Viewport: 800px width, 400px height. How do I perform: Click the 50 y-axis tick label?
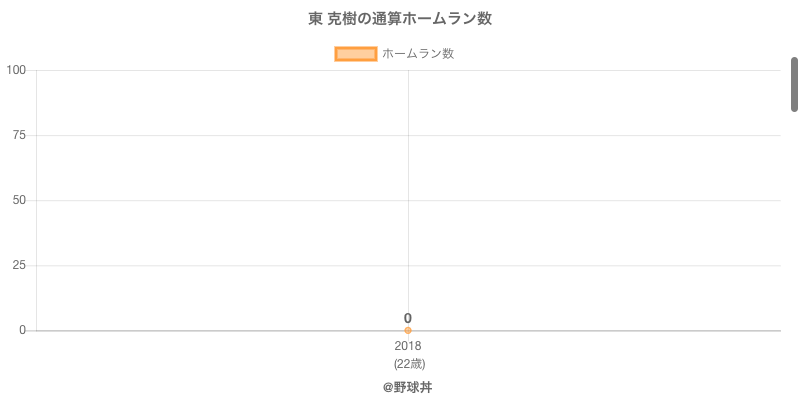click(19, 200)
